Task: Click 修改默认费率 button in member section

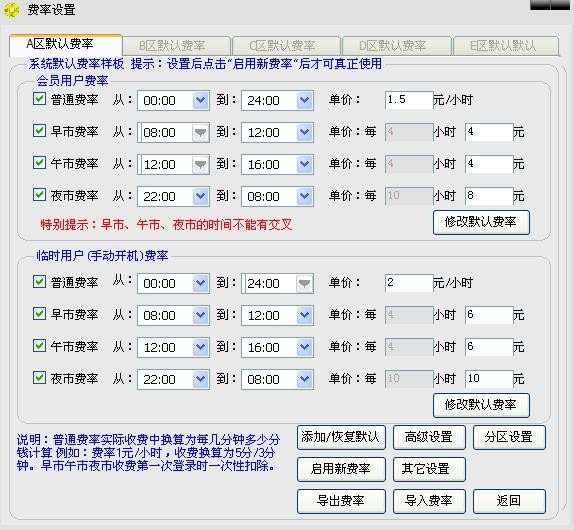Action: point(481,222)
